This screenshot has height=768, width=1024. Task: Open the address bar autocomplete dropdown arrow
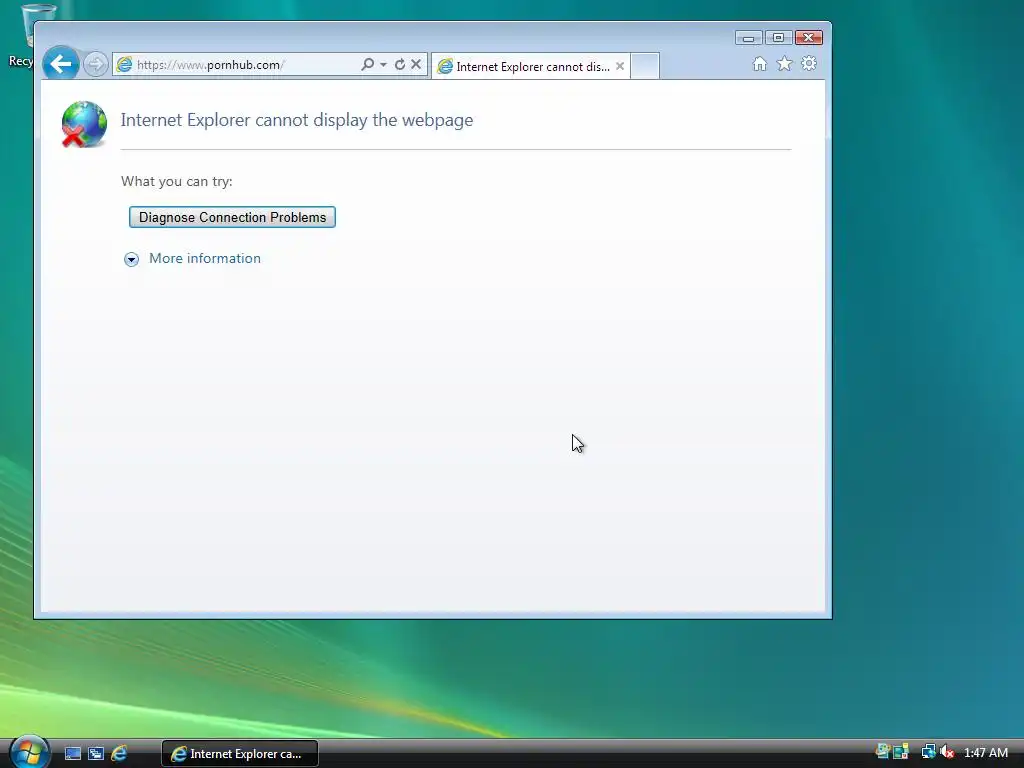pyautogui.click(x=383, y=64)
